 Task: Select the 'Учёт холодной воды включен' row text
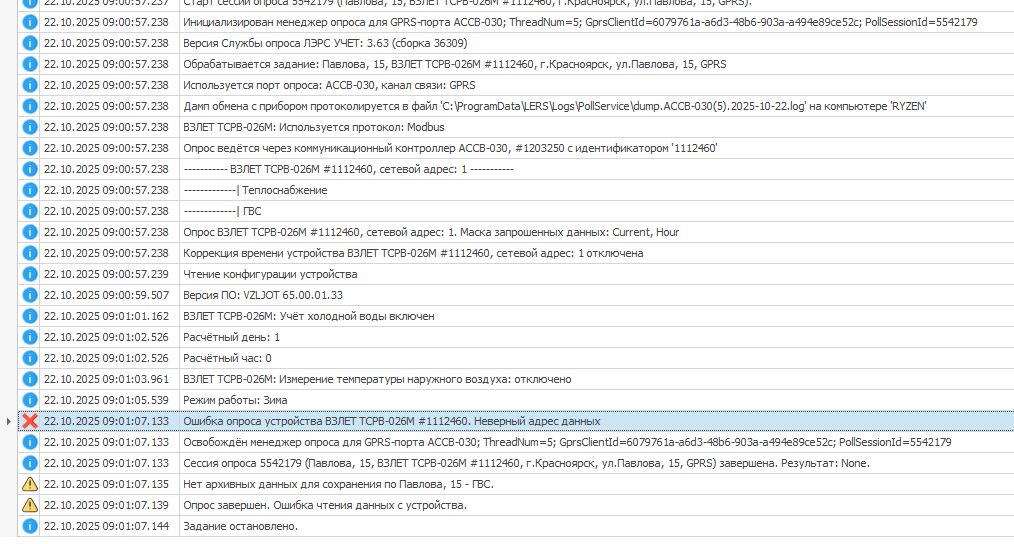click(x=308, y=316)
